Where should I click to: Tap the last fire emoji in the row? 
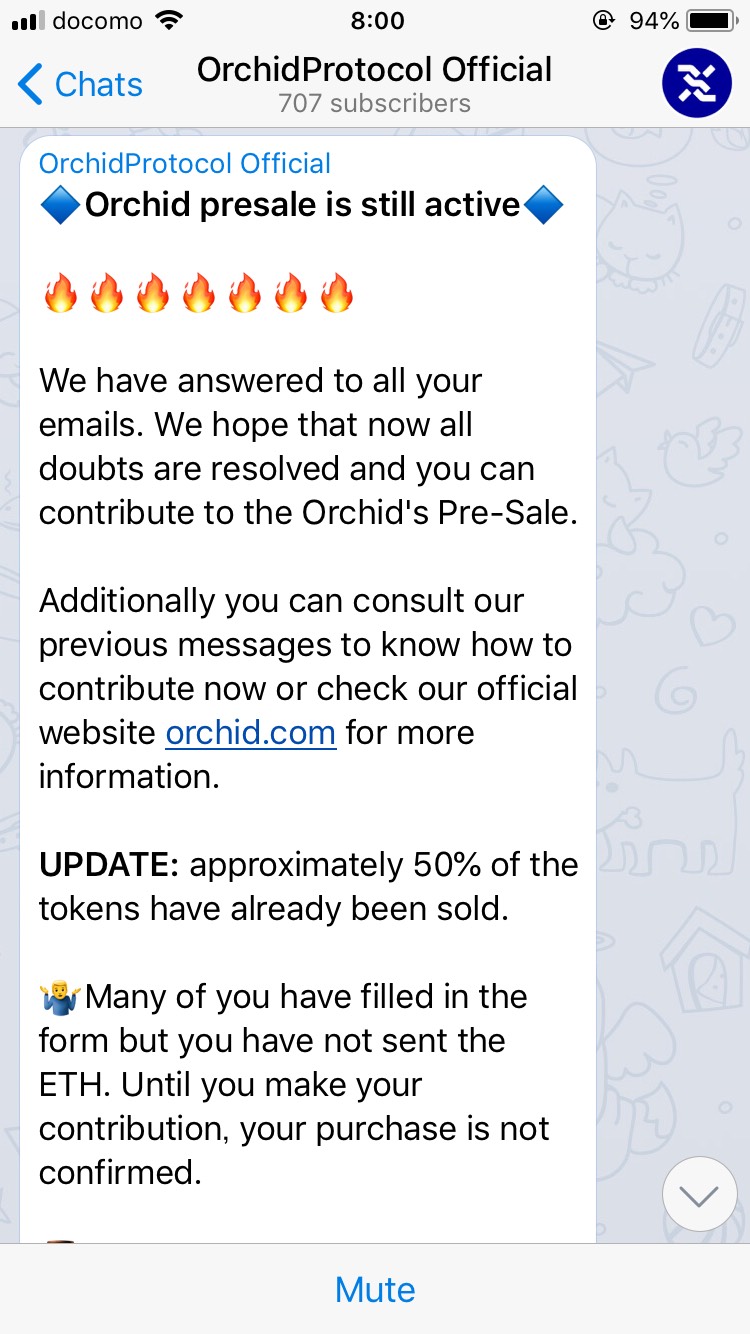pyautogui.click(x=337, y=295)
